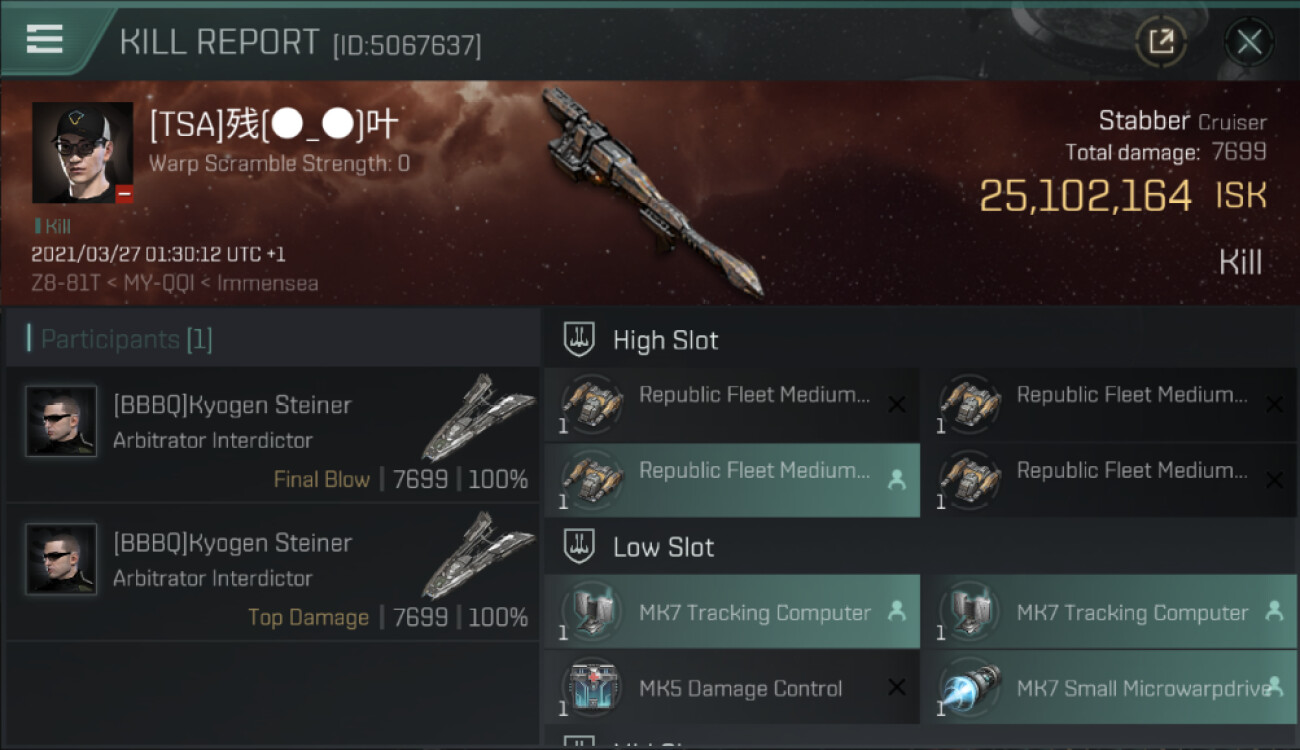Click the right MK7 Tracking Computer module
The height and width of the screenshot is (750, 1300).
1110,611
